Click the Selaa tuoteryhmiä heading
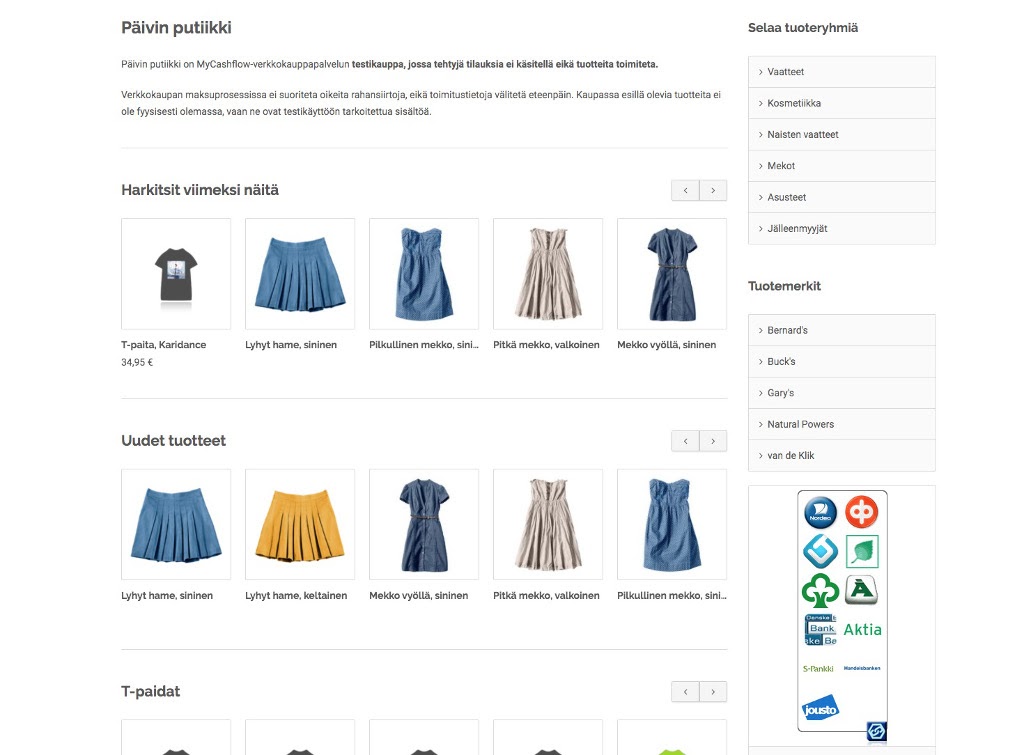The width and height of the screenshot is (1024, 755). pos(803,28)
